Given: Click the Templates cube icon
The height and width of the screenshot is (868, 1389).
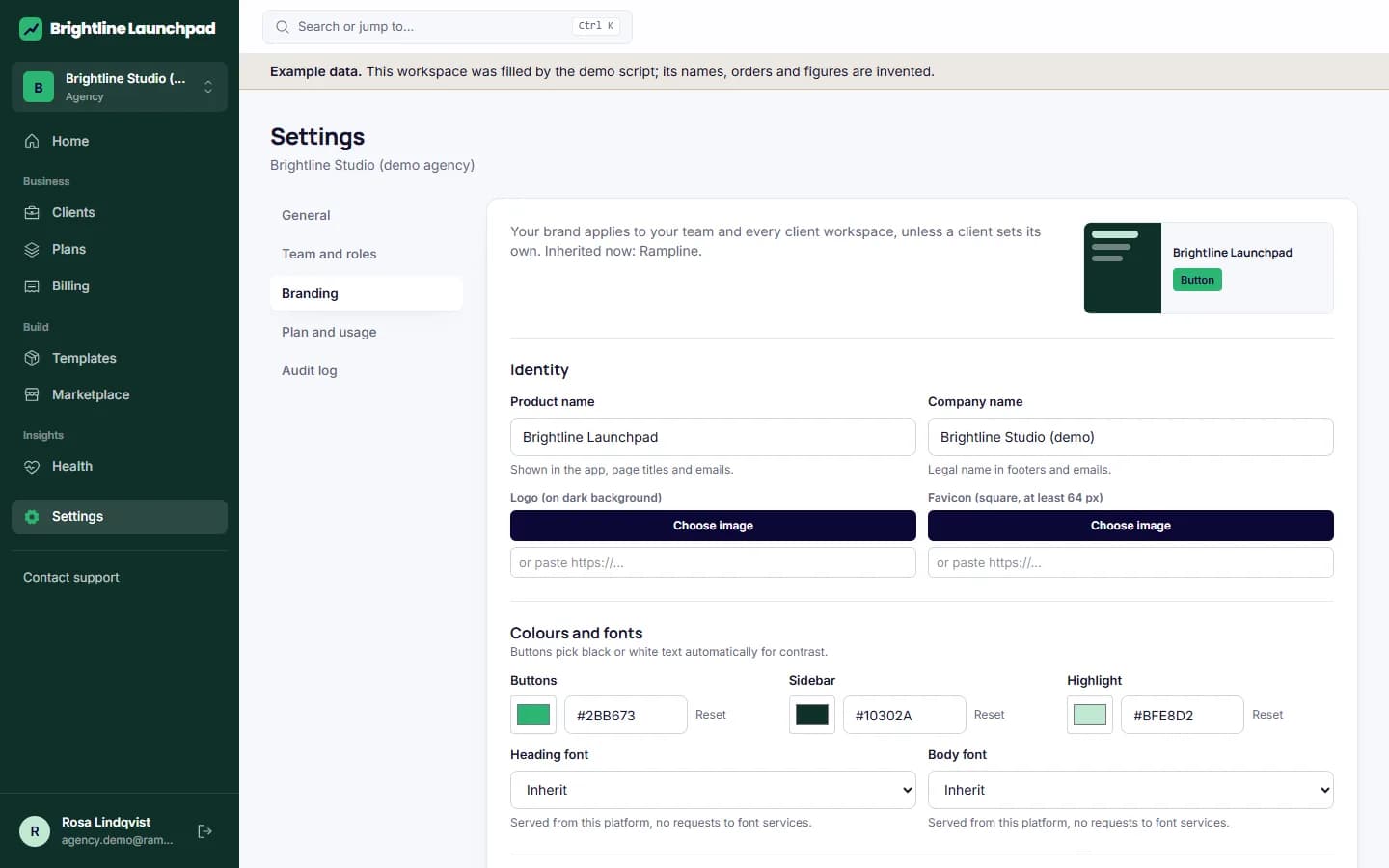Looking at the screenshot, I should 32,358.
